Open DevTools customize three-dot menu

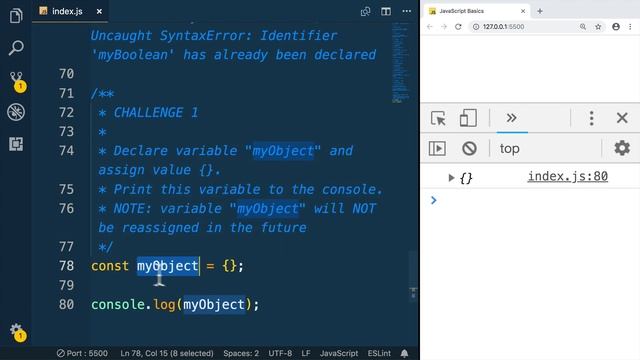[591, 118]
